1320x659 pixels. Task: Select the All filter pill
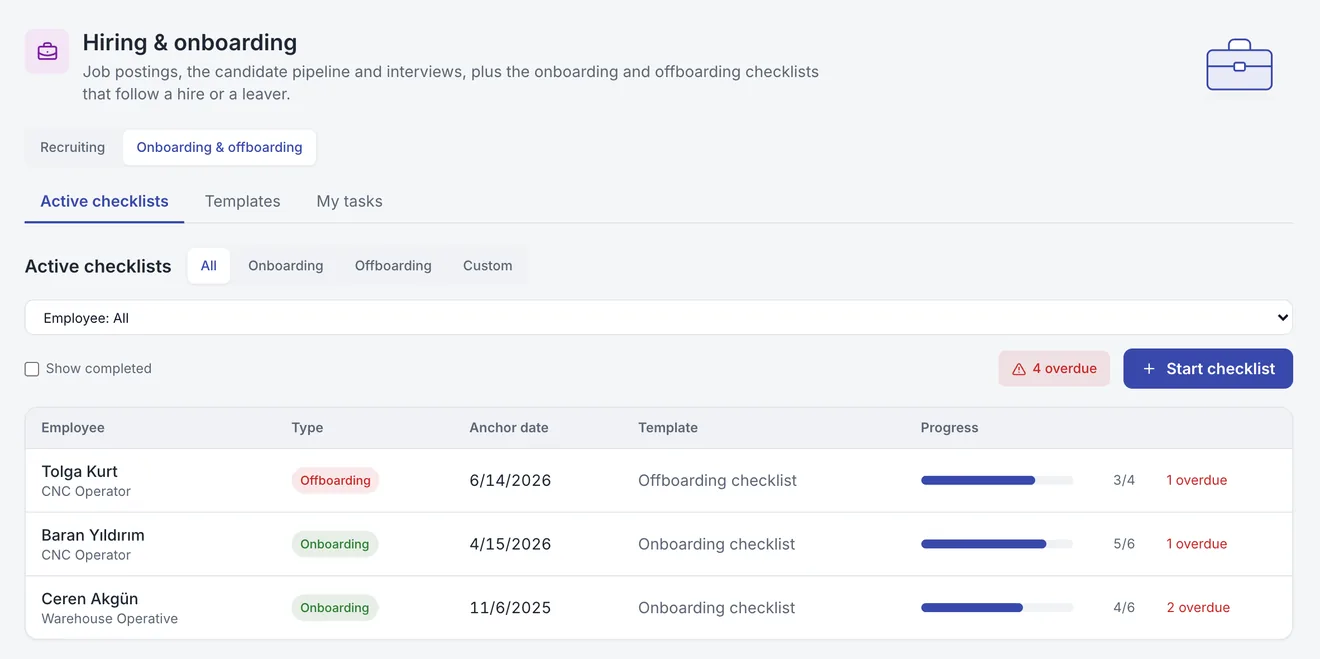(209, 266)
